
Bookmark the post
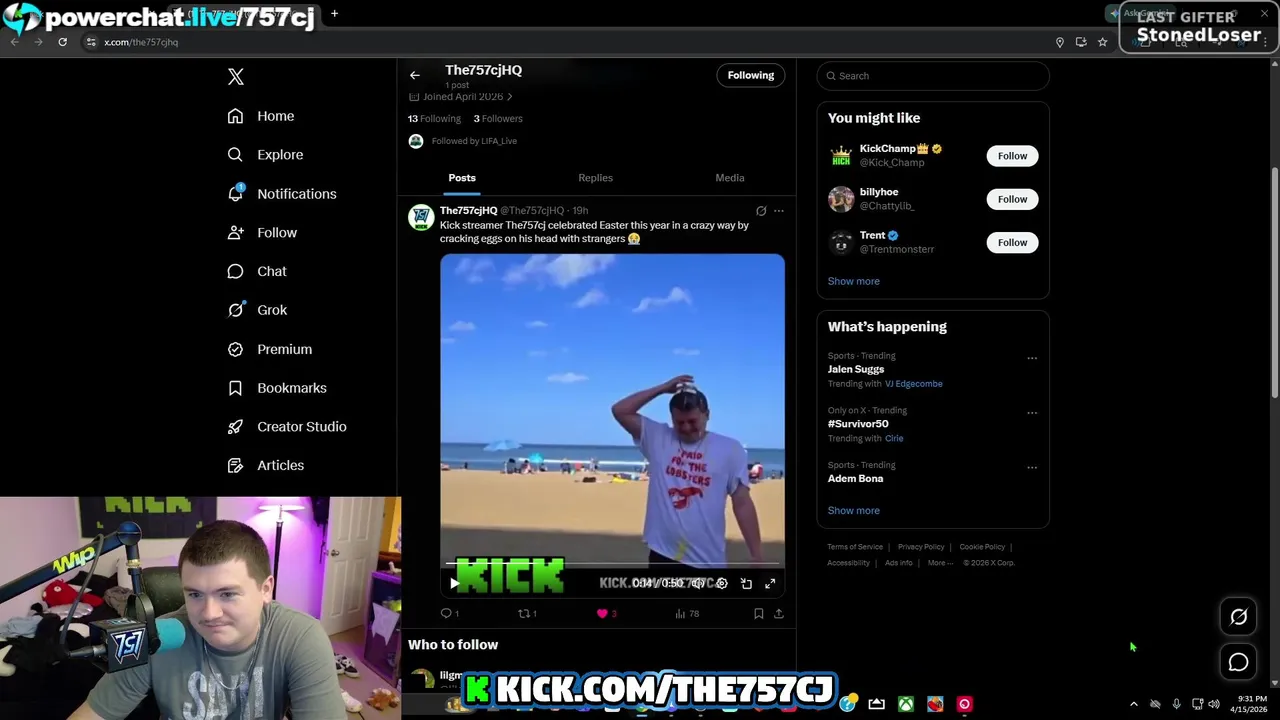[759, 613]
